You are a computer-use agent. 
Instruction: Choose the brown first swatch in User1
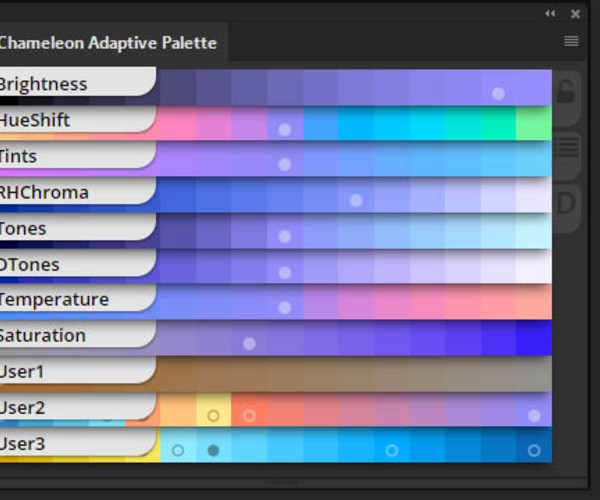[x=178, y=374]
